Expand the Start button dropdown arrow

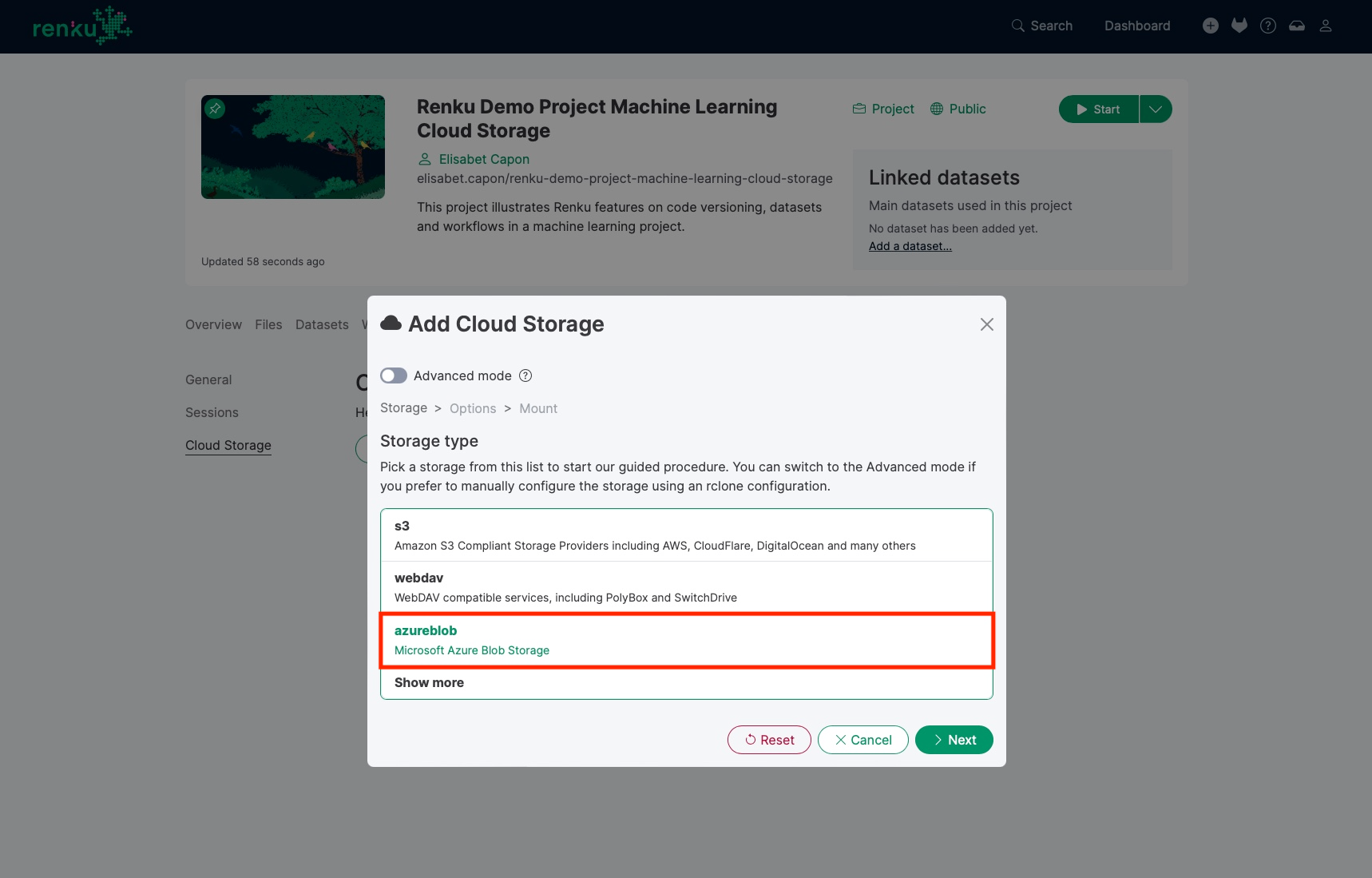click(x=1156, y=109)
